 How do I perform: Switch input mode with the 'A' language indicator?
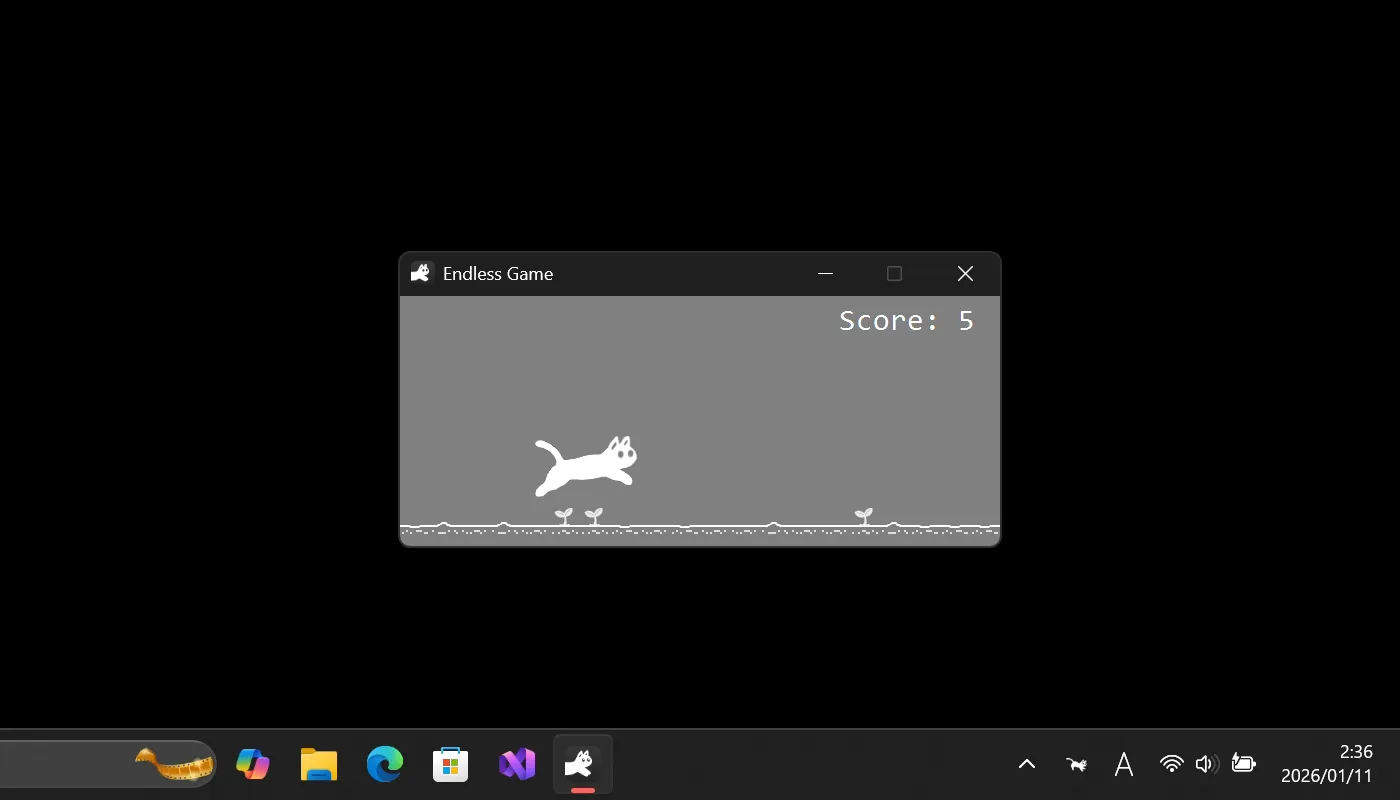pos(1123,763)
